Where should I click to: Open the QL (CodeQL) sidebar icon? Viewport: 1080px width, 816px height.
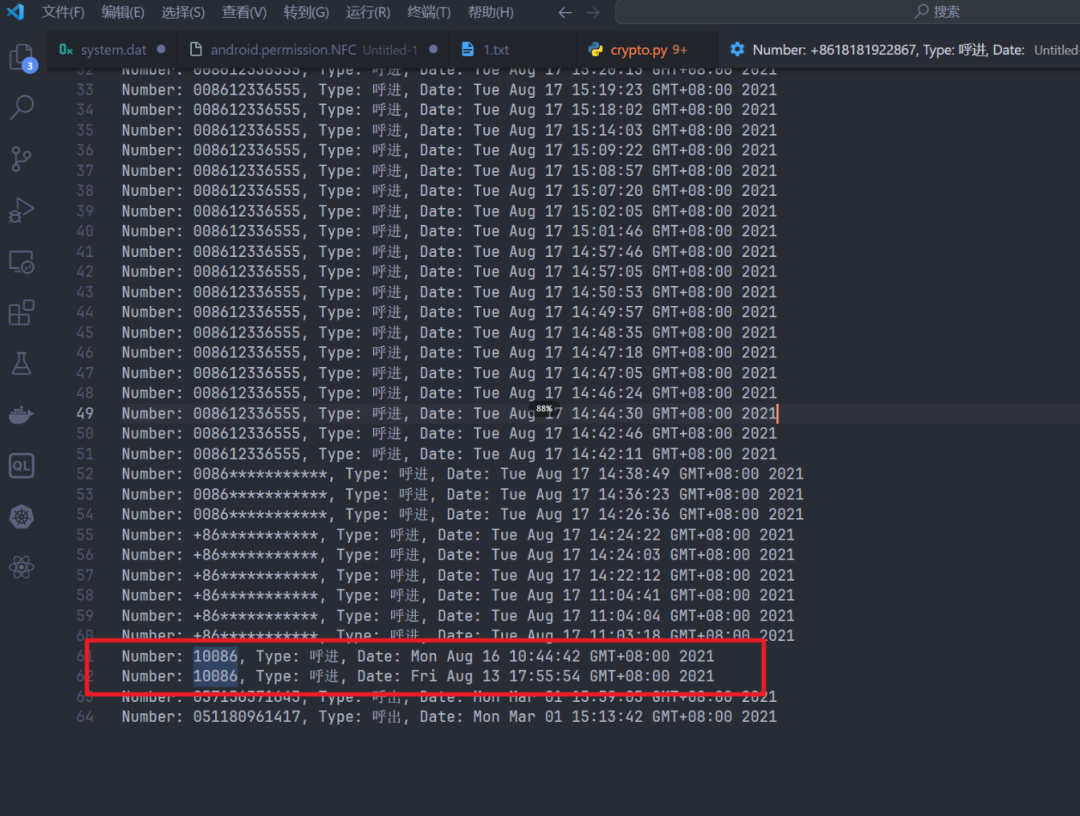click(x=21, y=465)
